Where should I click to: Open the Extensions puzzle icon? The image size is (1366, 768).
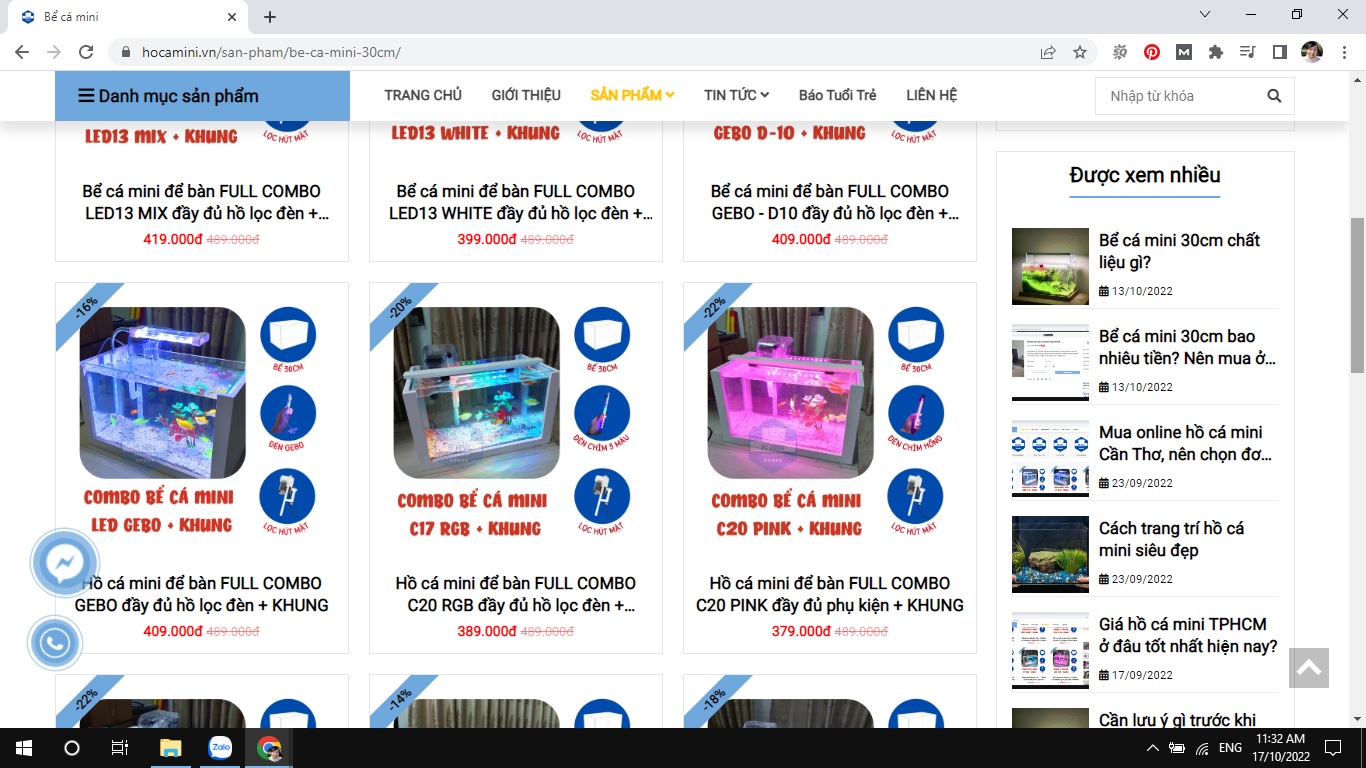click(x=1216, y=52)
